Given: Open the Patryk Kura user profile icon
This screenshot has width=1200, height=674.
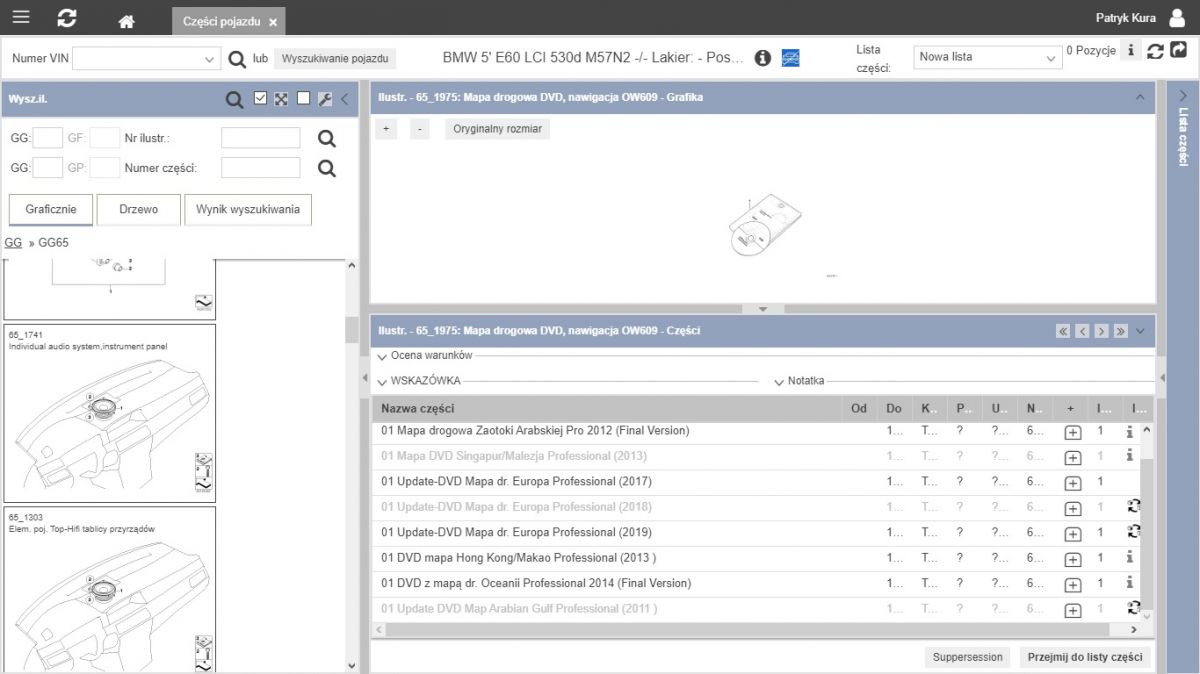Looking at the screenshot, I should pyautogui.click(x=1177, y=18).
